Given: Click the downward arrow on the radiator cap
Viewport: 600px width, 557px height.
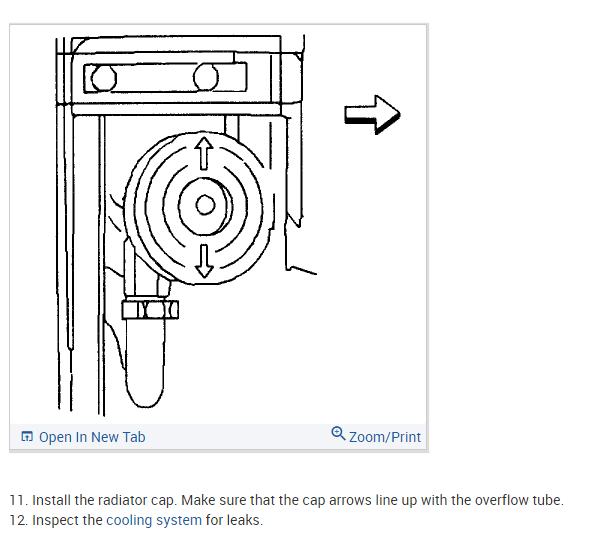Looking at the screenshot, I should [204, 261].
